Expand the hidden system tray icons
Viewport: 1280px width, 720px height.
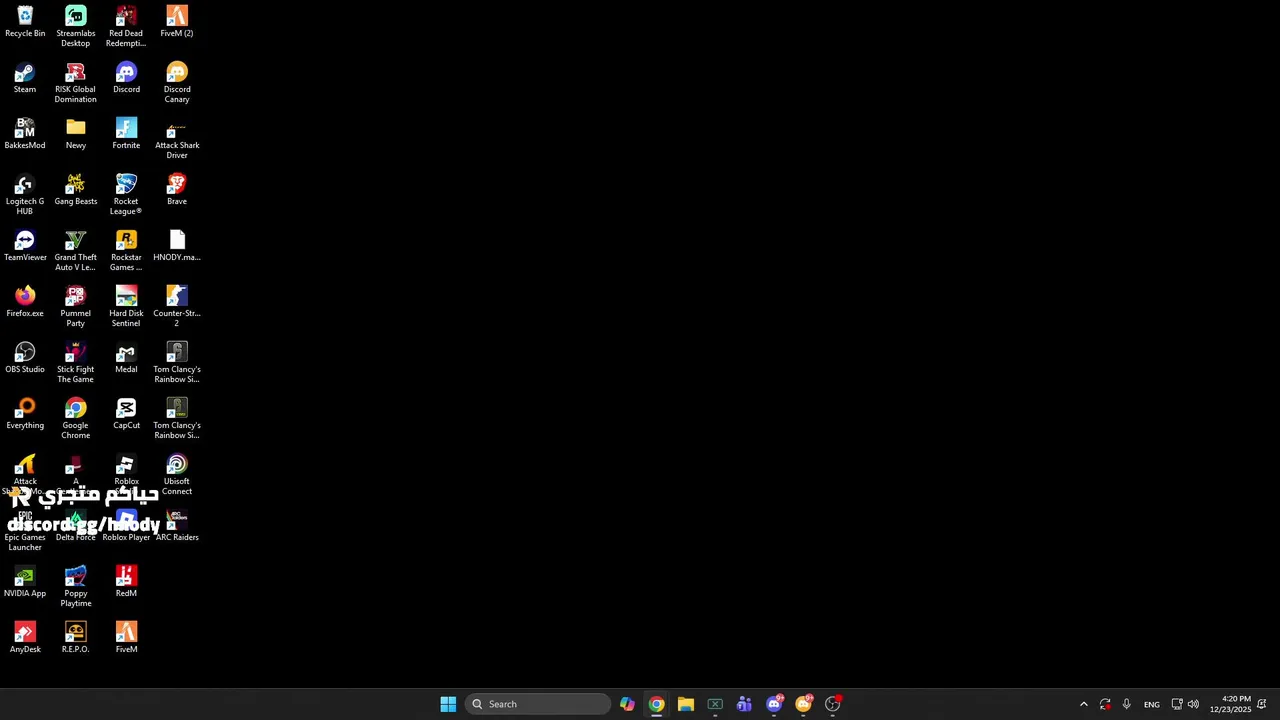click(1083, 704)
